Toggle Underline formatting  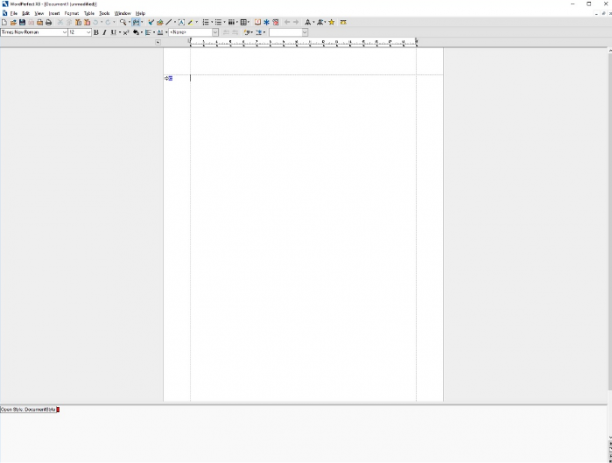(x=113, y=32)
